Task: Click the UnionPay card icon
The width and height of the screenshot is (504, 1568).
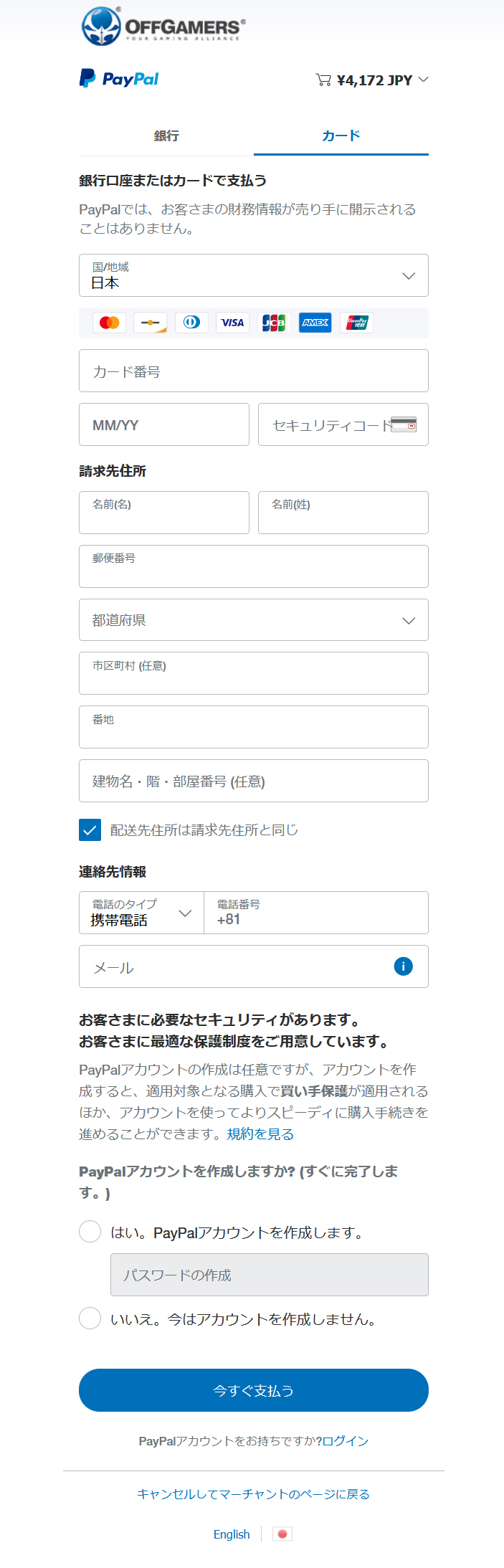Action: click(356, 323)
